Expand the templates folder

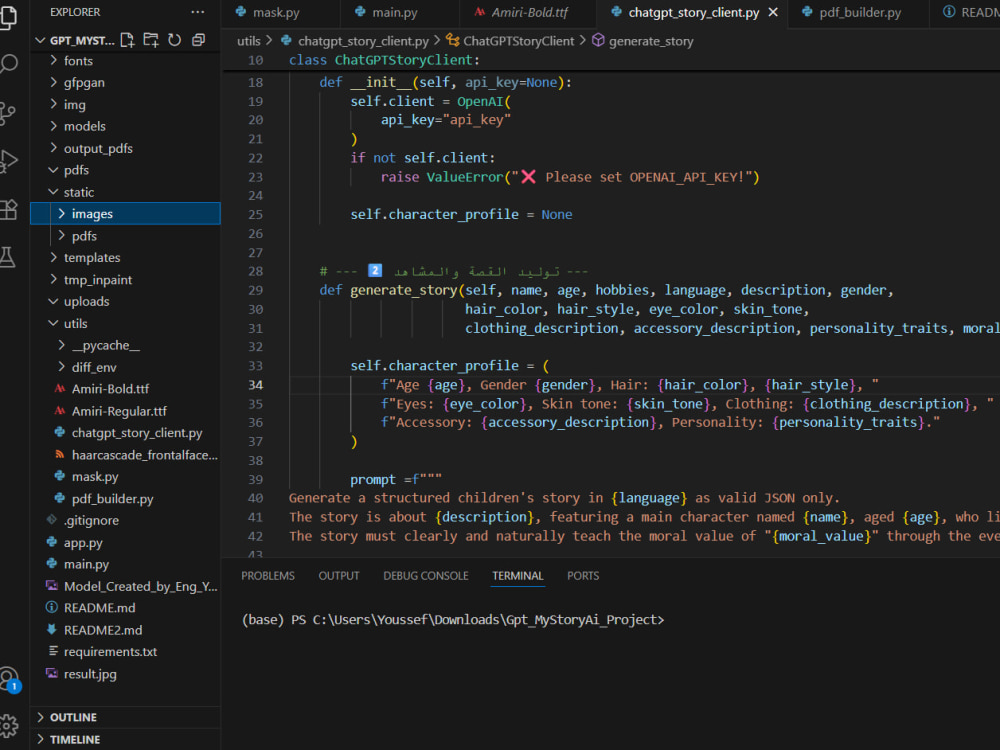point(126,258)
